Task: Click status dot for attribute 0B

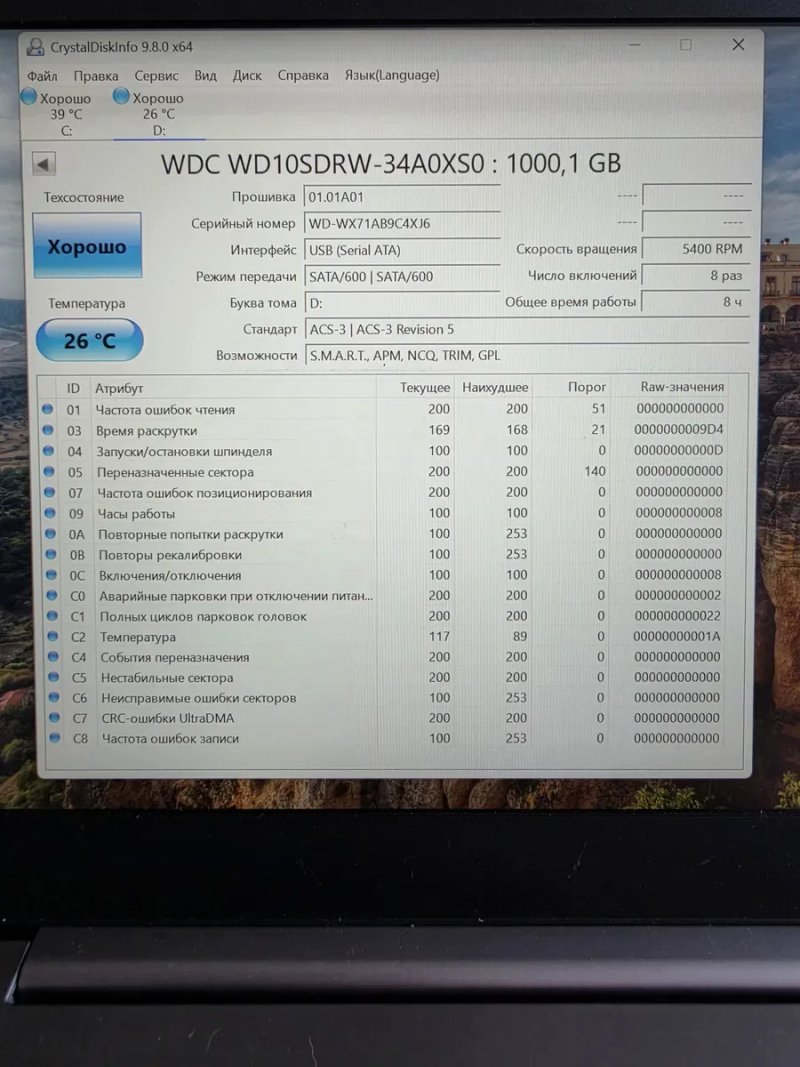Action: (51, 554)
